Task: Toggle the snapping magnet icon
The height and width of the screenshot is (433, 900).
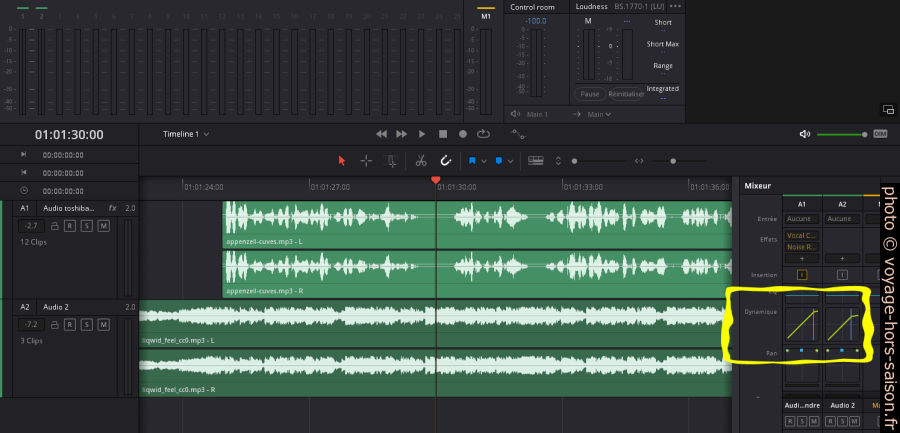Action: [x=445, y=161]
